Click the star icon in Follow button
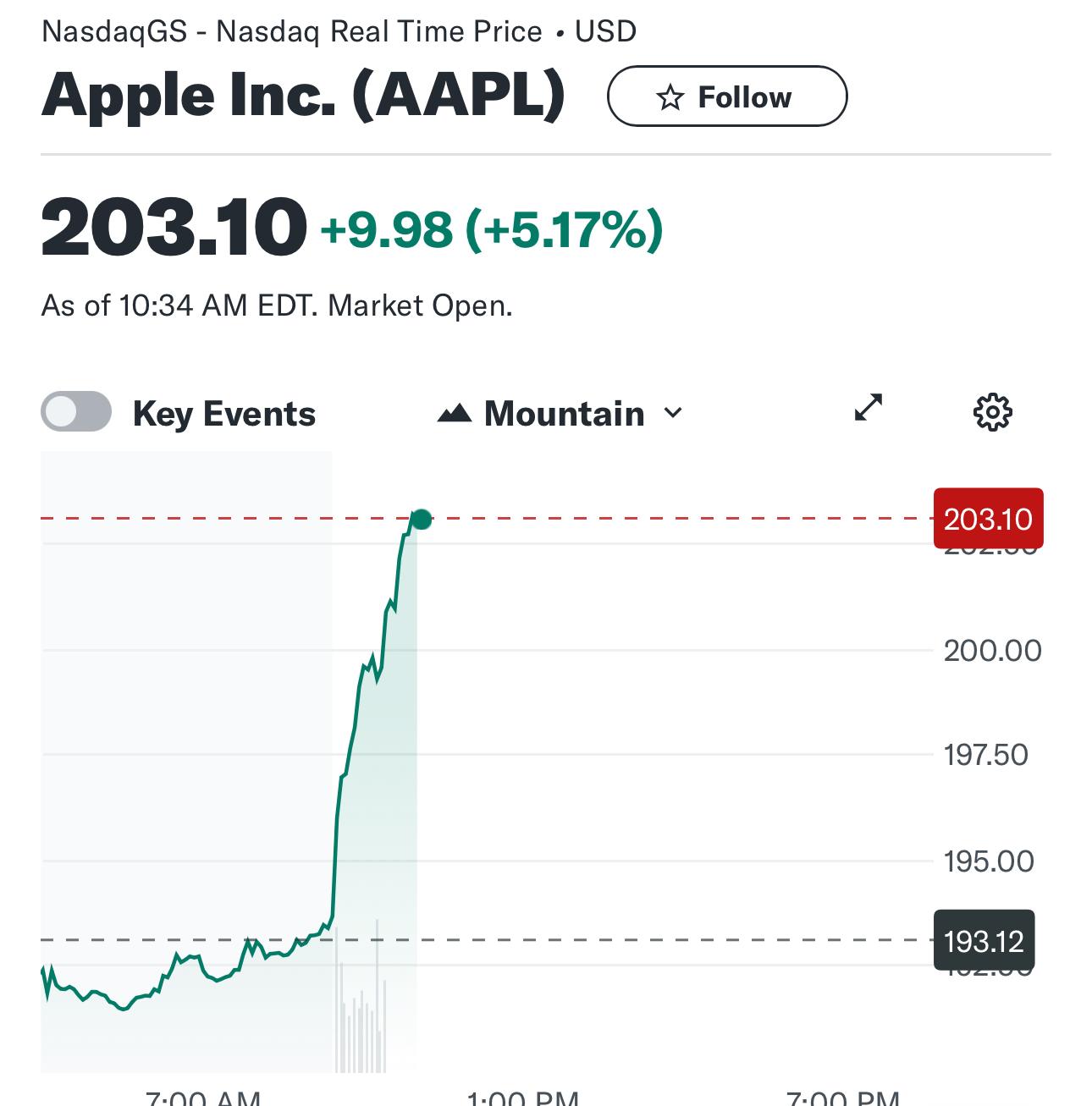The image size is (1092, 1106). (x=670, y=97)
